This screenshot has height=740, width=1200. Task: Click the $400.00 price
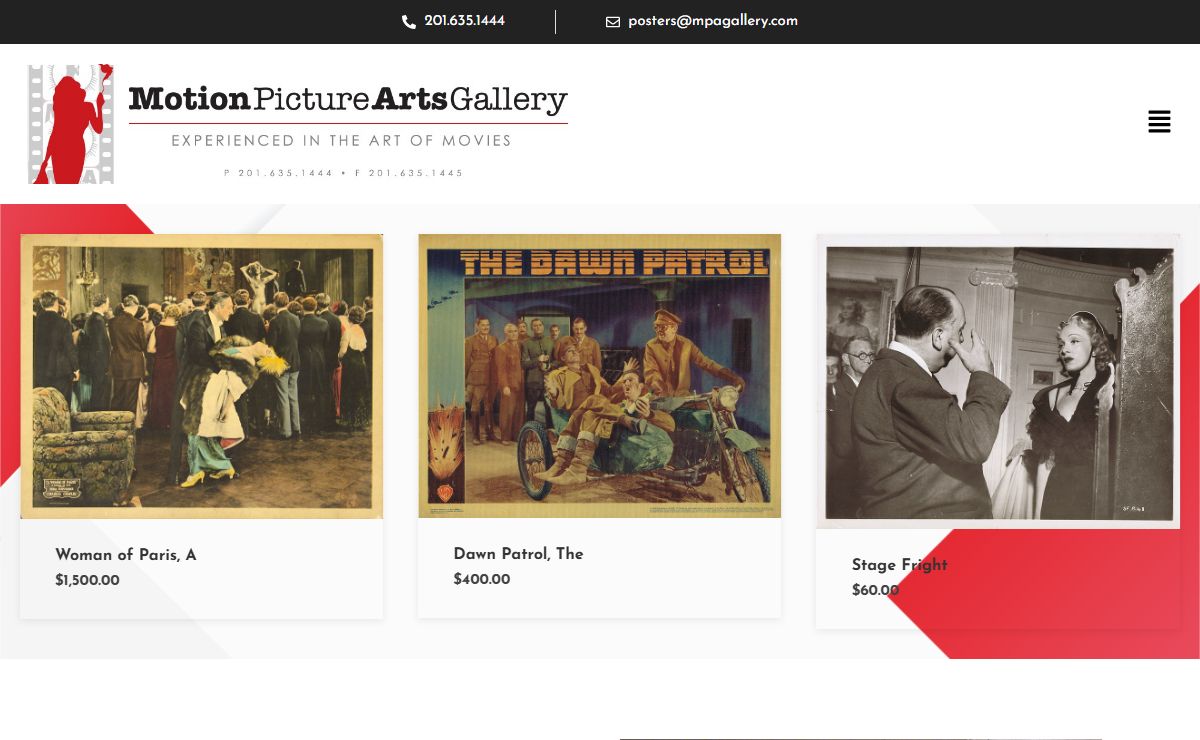[482, 580]
